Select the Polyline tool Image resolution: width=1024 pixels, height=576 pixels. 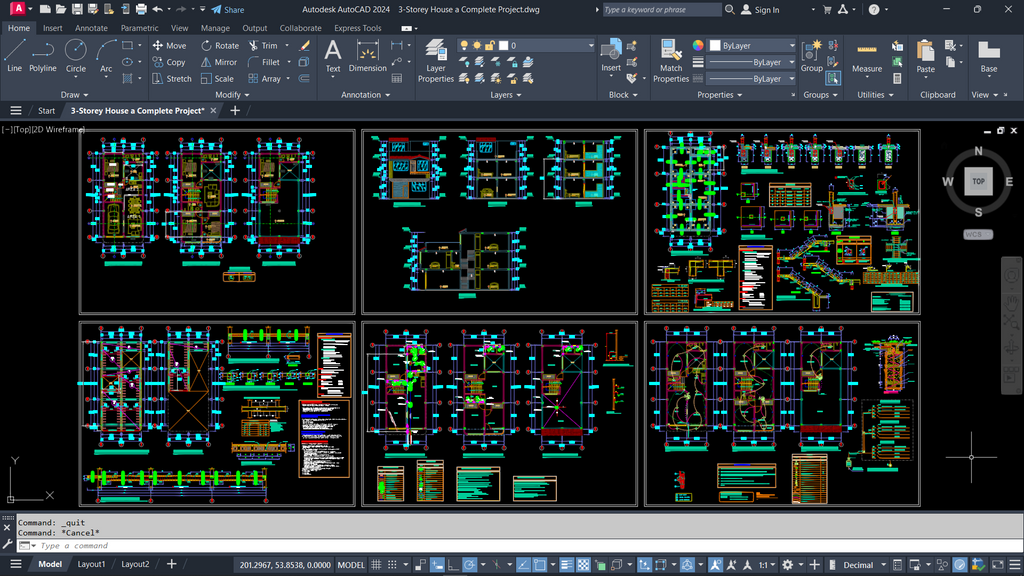(42, 55)
